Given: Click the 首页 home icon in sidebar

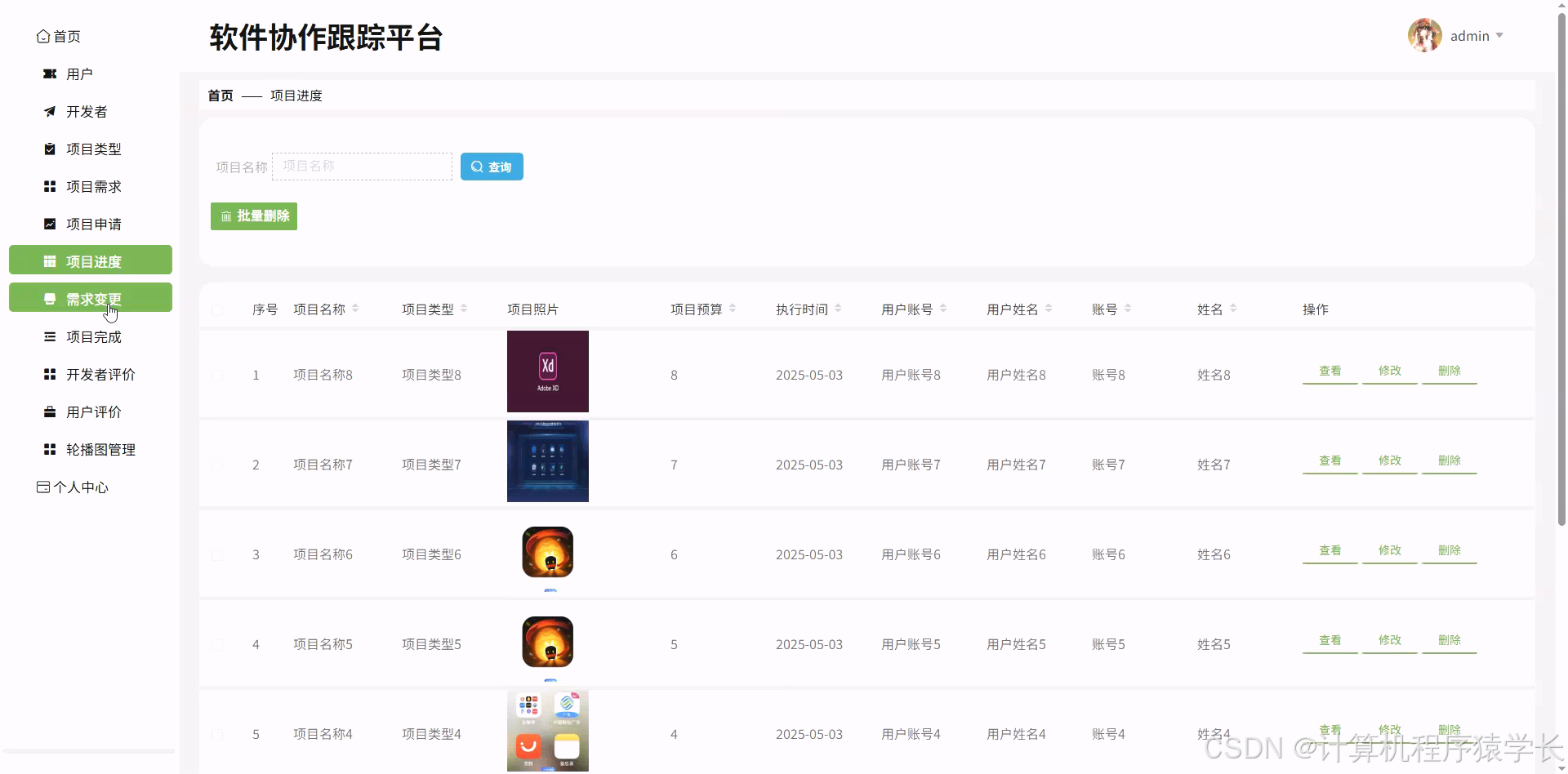Looking at the screenshot, I should pyautogui.click(x=43, y=36).
